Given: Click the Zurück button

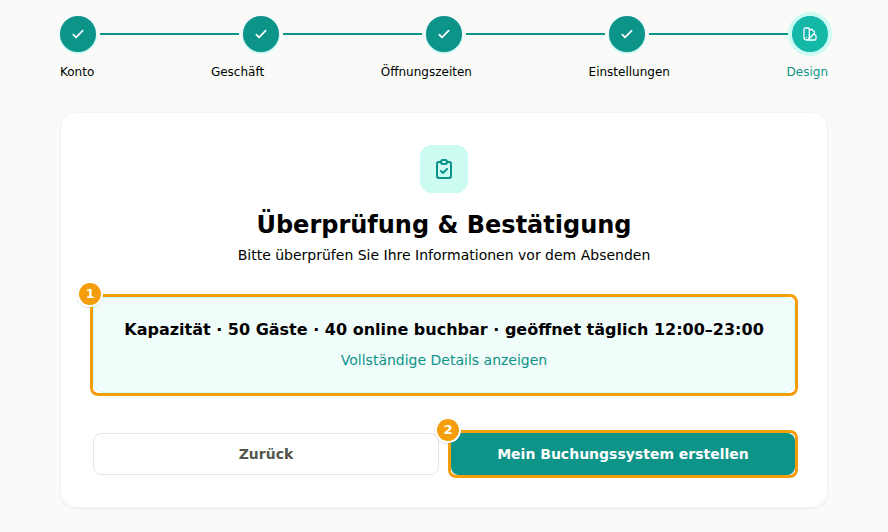Looking at the screenshot, I should 266,454.
